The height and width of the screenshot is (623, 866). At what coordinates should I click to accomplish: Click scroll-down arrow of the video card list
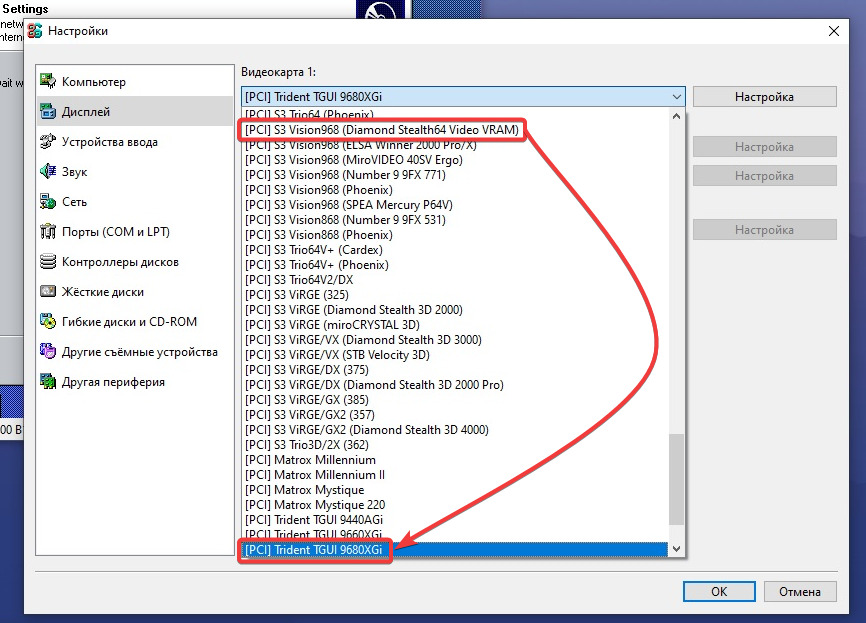click(677, 549)
